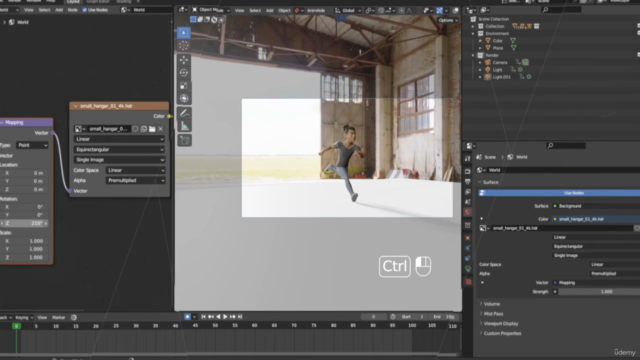Open Color Space dropdown in image node
The height and width of the screenshot is (360, 640).
coord(136,170)
